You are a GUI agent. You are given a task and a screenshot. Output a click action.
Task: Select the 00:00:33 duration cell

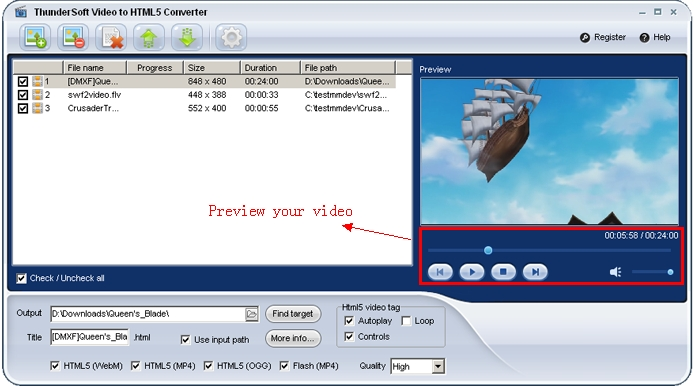(x=262, y=95)
